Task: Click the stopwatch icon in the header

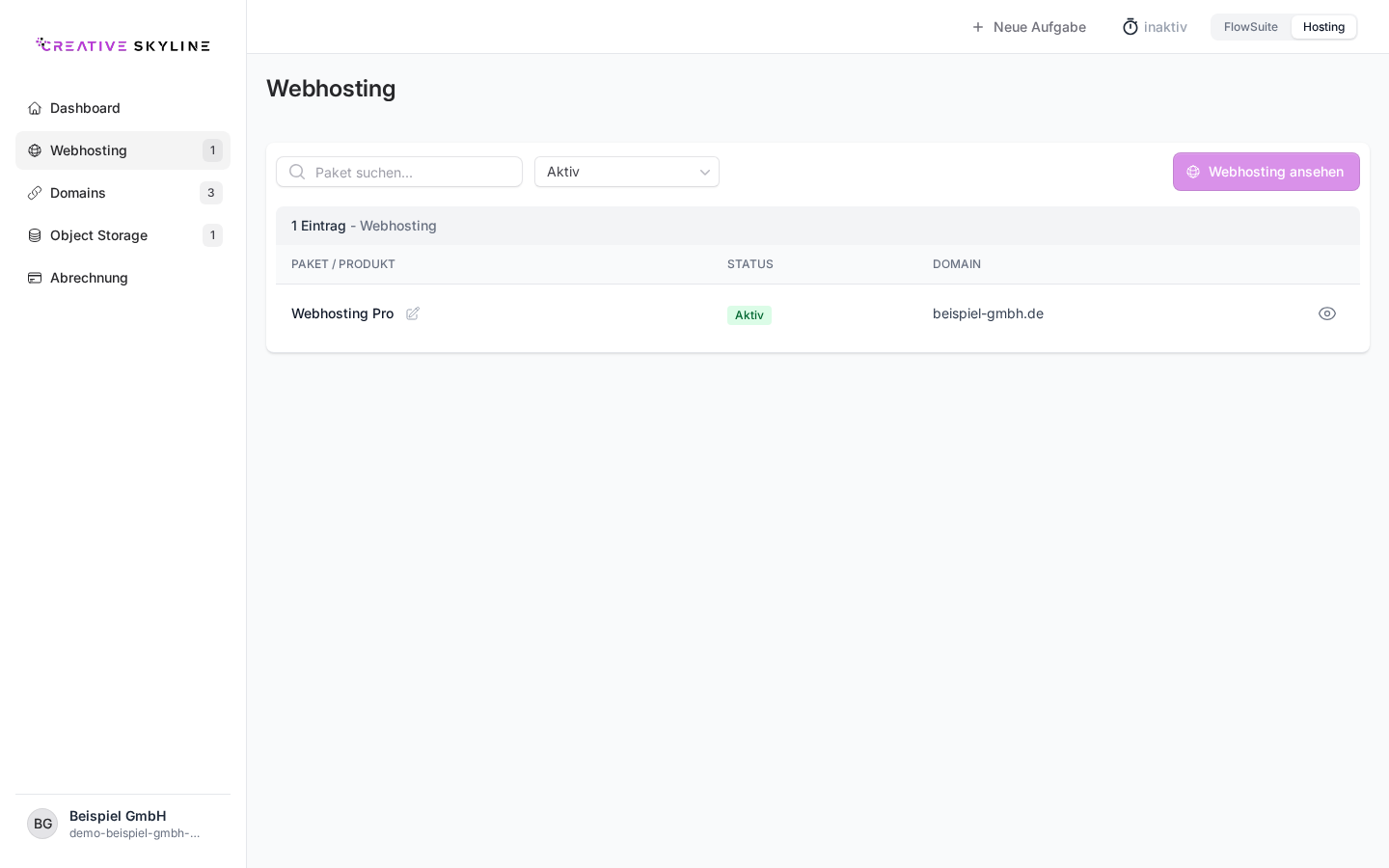Action: 1130,27
